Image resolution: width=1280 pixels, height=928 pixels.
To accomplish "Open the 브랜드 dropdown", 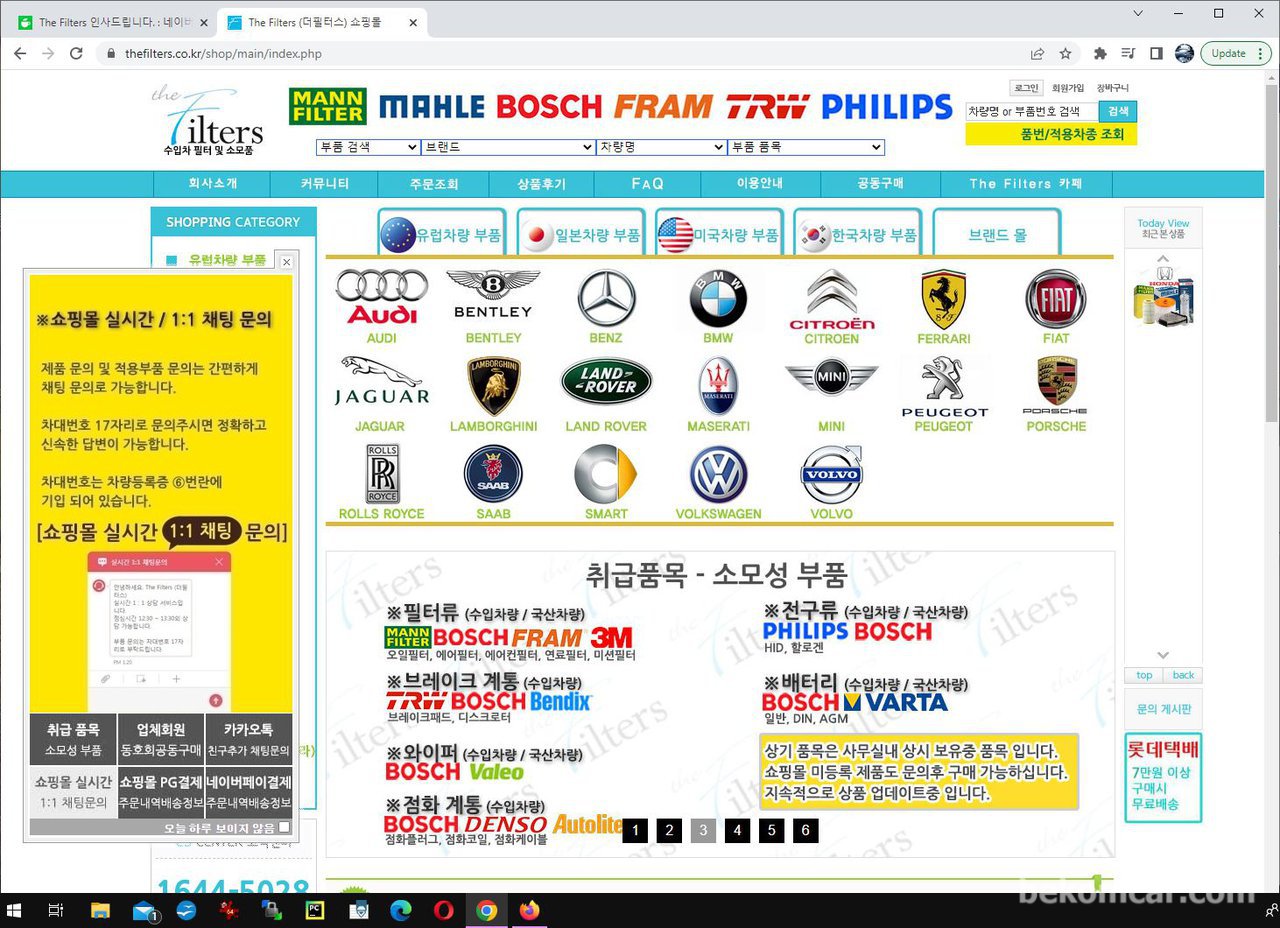I will click(508, 147).
